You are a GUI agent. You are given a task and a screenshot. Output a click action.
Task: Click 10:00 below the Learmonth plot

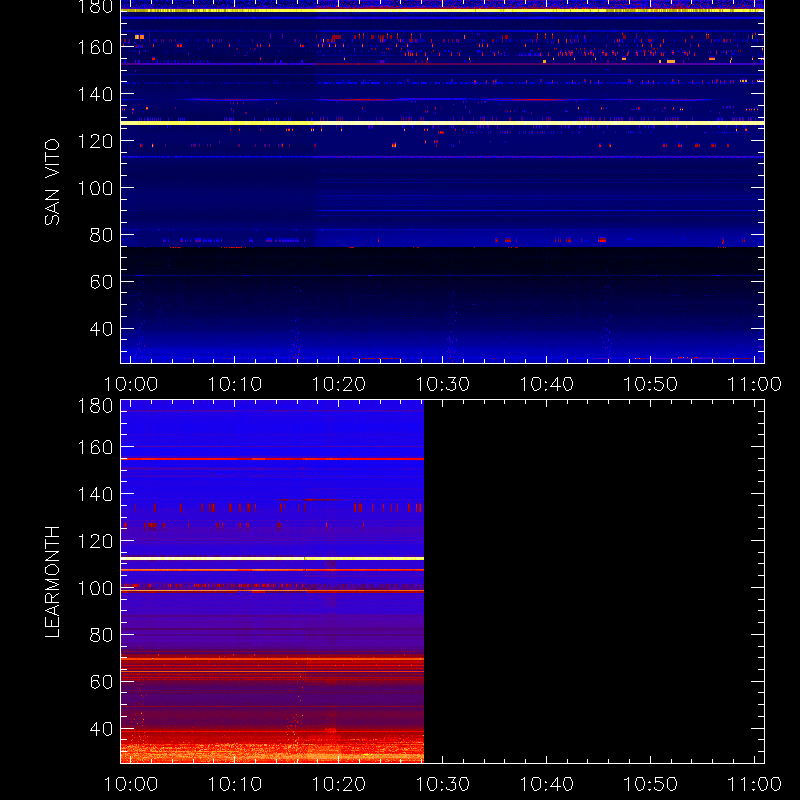[x=131, y=784]
